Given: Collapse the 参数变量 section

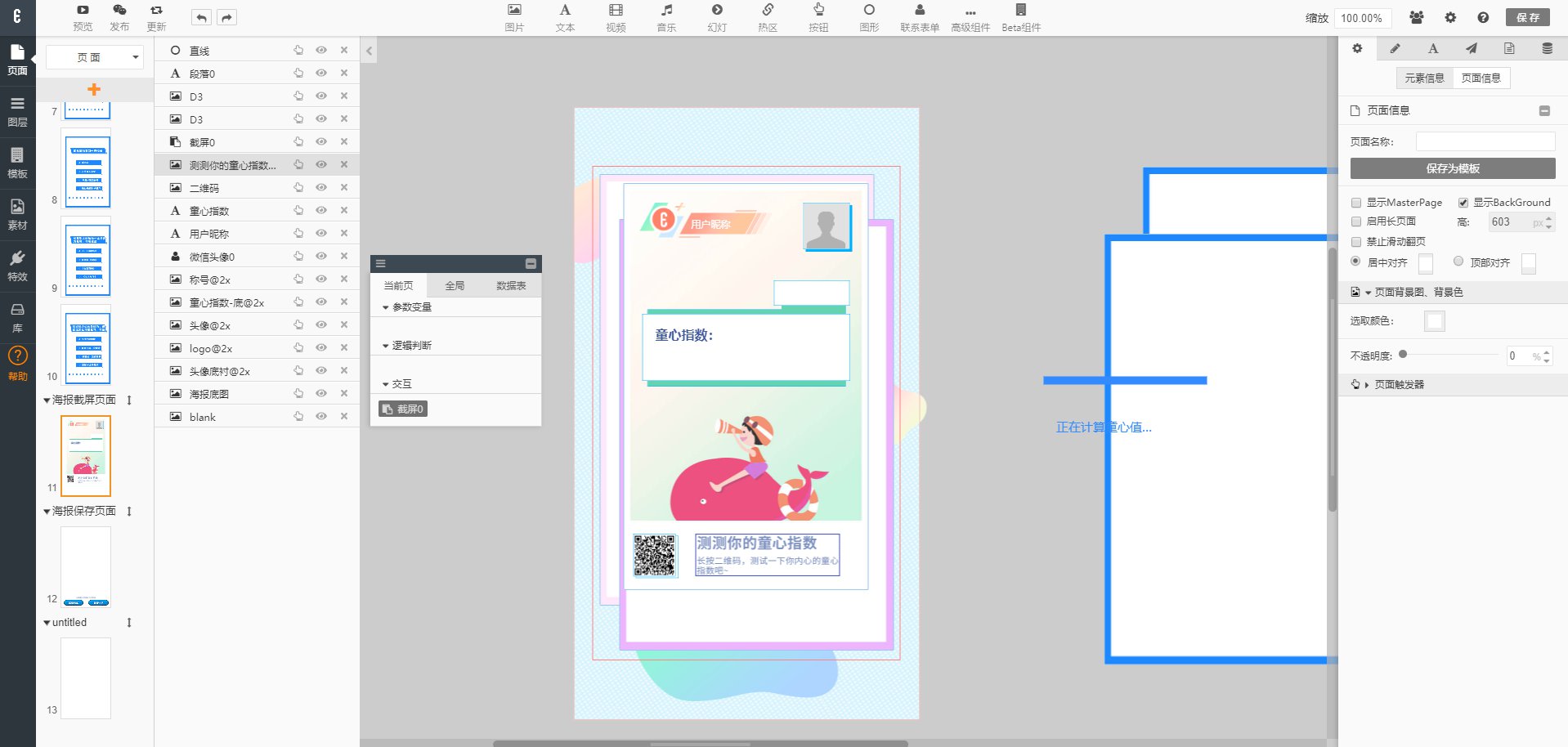Looking at the screenshot, I should click(x=386, y=307).
